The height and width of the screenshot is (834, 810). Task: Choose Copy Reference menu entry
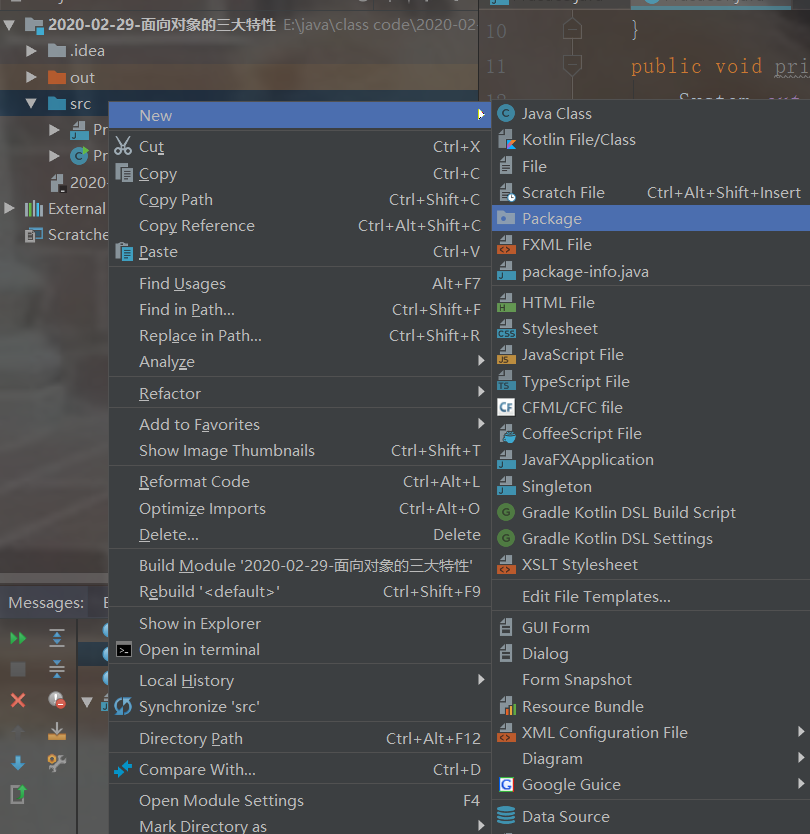pyautogui.click(x=299, y=226)
